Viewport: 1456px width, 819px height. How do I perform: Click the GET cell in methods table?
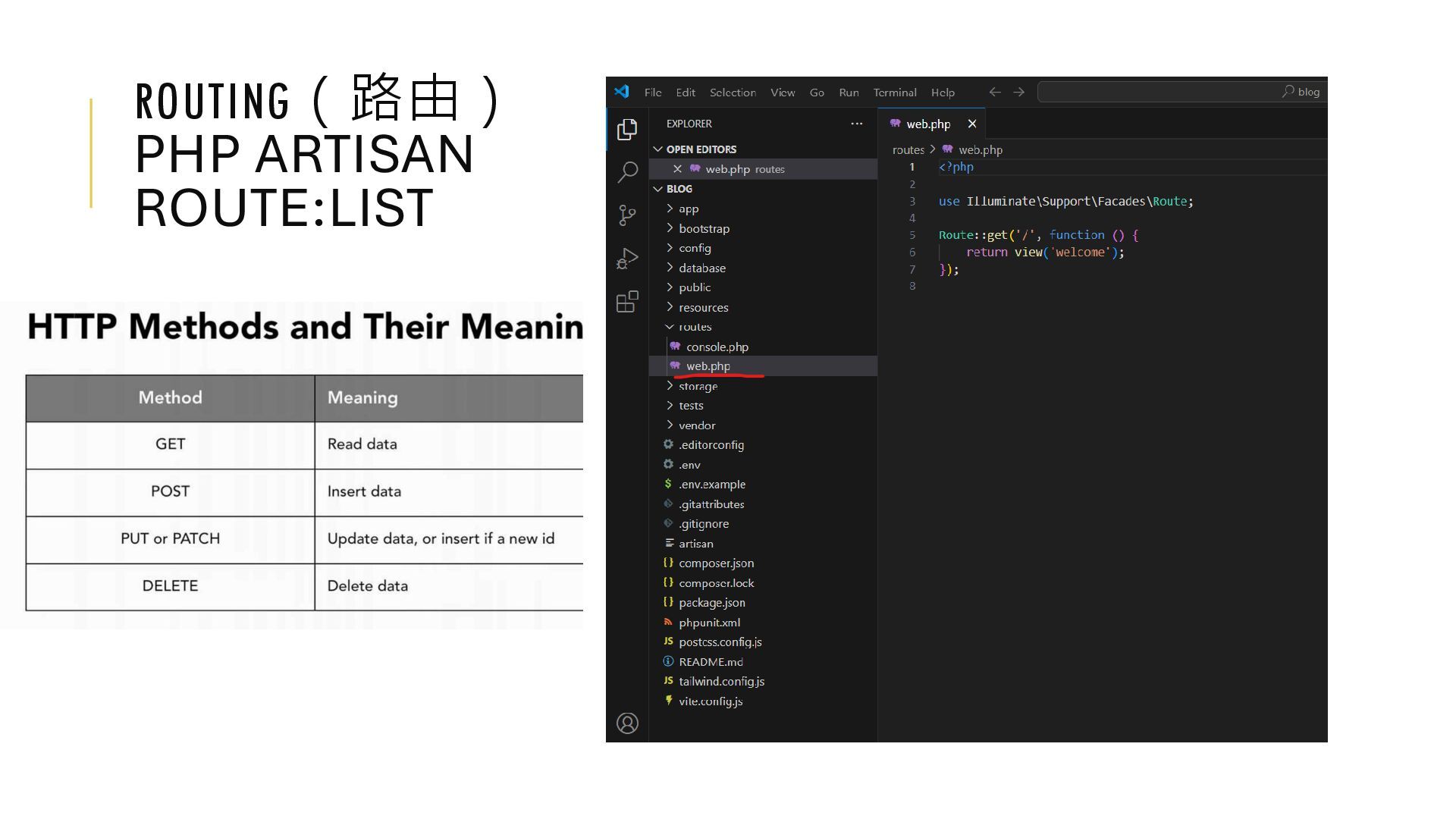pyautogui.click(x=171, y=444)
